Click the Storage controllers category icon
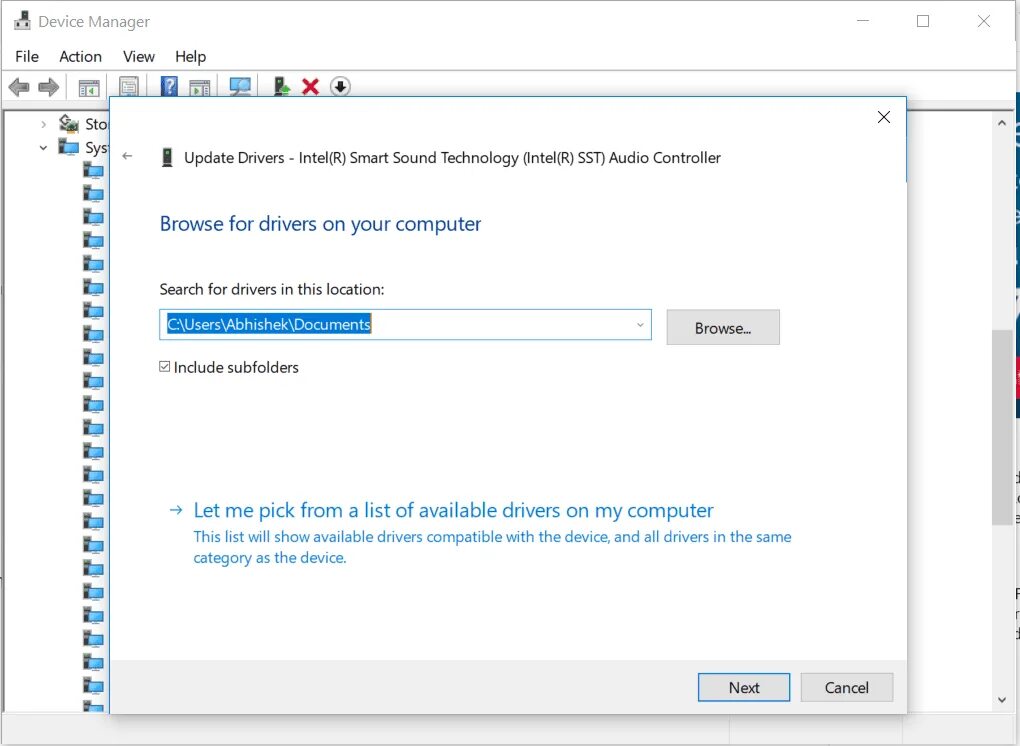 [x=69, y=123]
